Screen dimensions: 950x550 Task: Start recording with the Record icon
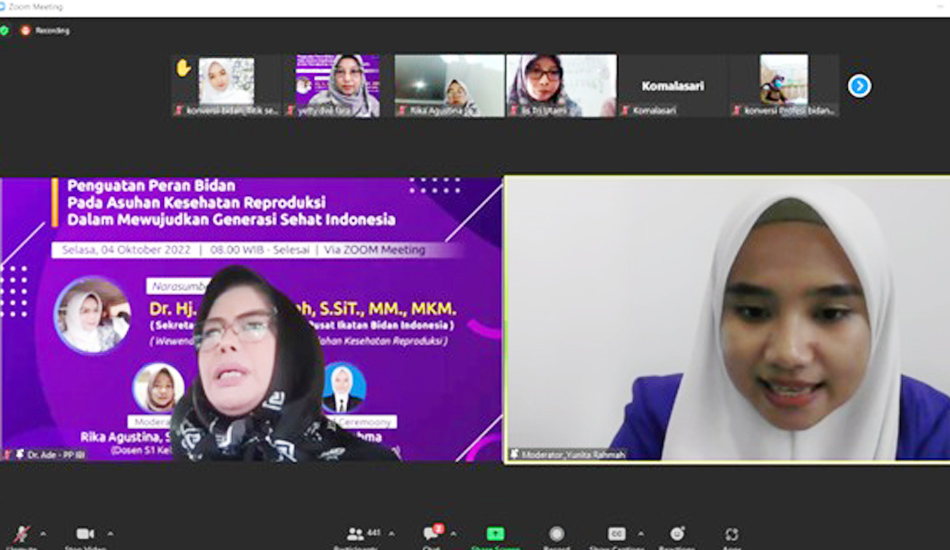(x=556, y=535)
